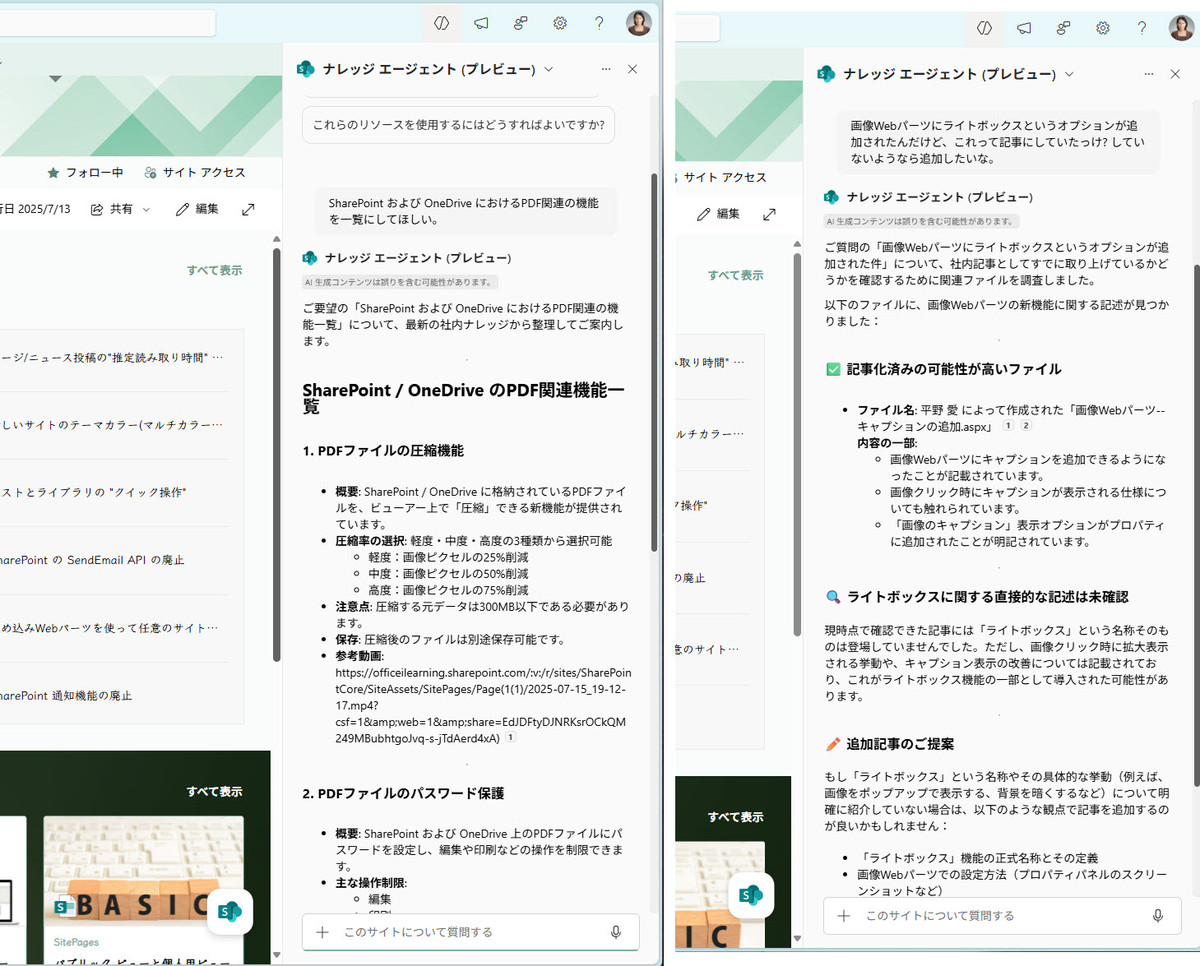
Task: Click the lower すべて表示 link in left window
Action: click(x=214, y=791)
